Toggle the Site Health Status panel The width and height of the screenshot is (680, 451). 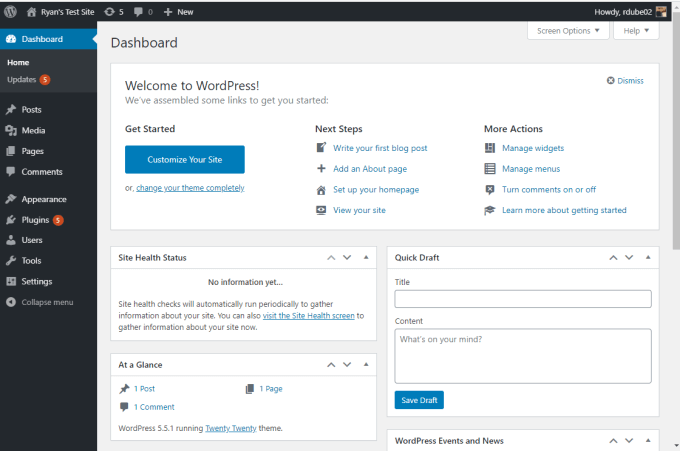(x=365, y=257)
